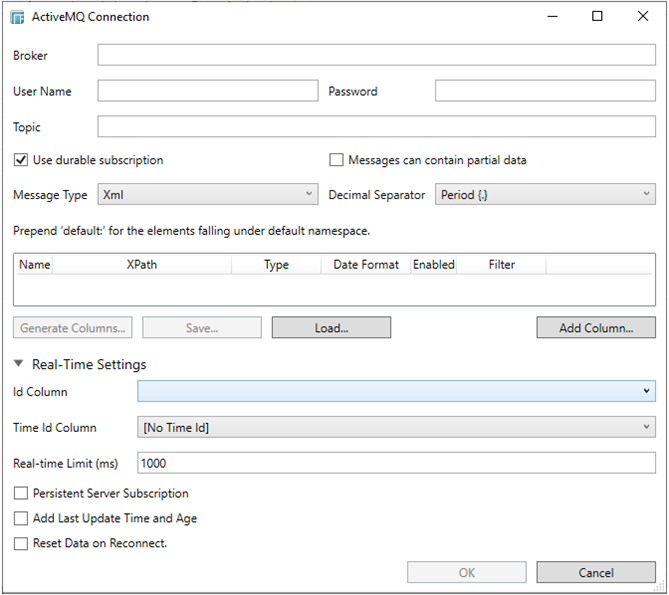Viewport: 669px width, 595px height.
Task: Expand the Id Column combo box
Action: point(396,392)
